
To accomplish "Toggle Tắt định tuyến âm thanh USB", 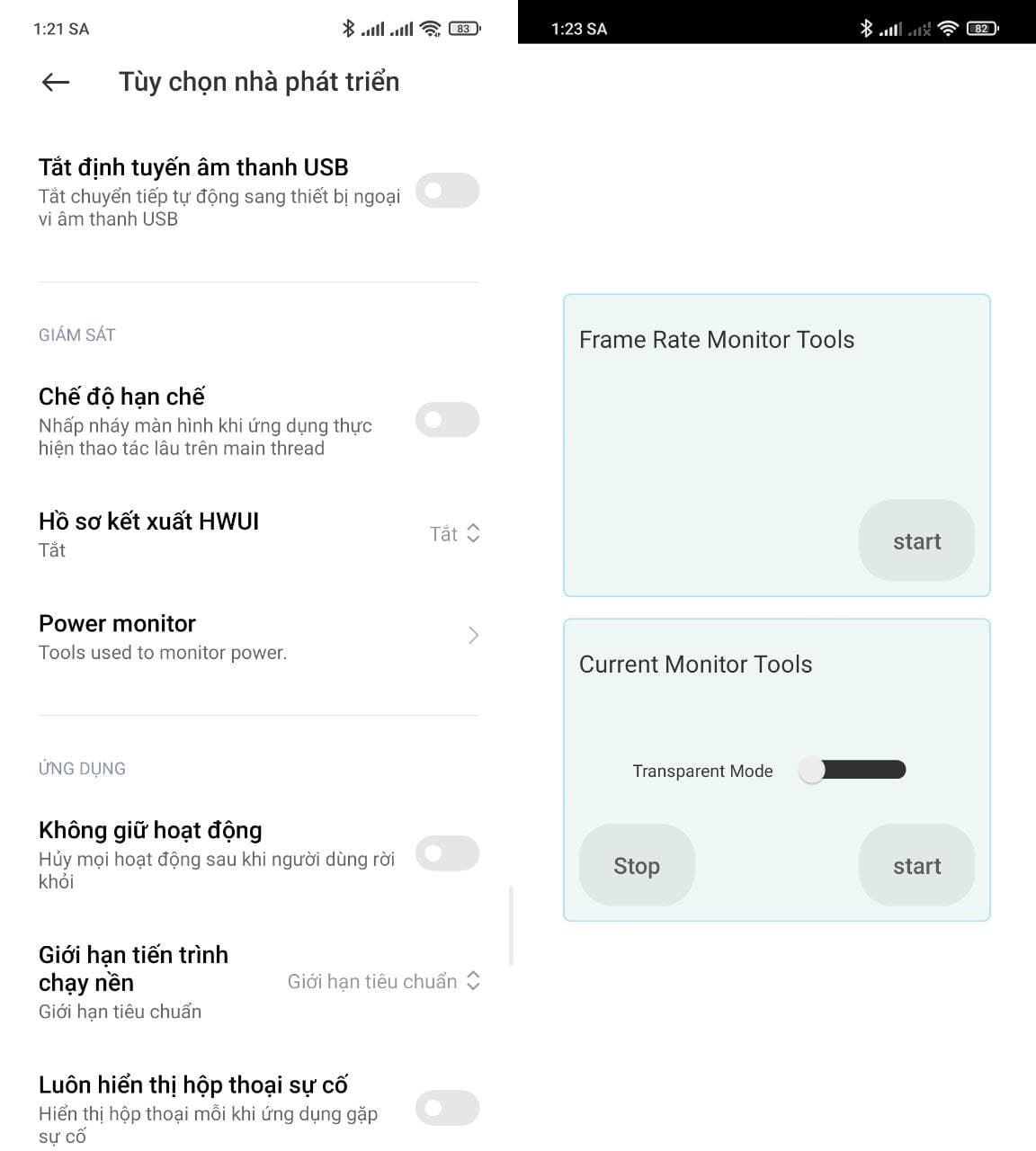I will point(447,191).
